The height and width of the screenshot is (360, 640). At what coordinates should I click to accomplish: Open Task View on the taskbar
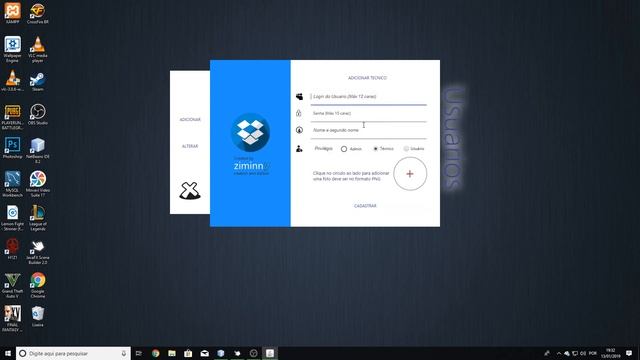(x=139, y=353)
